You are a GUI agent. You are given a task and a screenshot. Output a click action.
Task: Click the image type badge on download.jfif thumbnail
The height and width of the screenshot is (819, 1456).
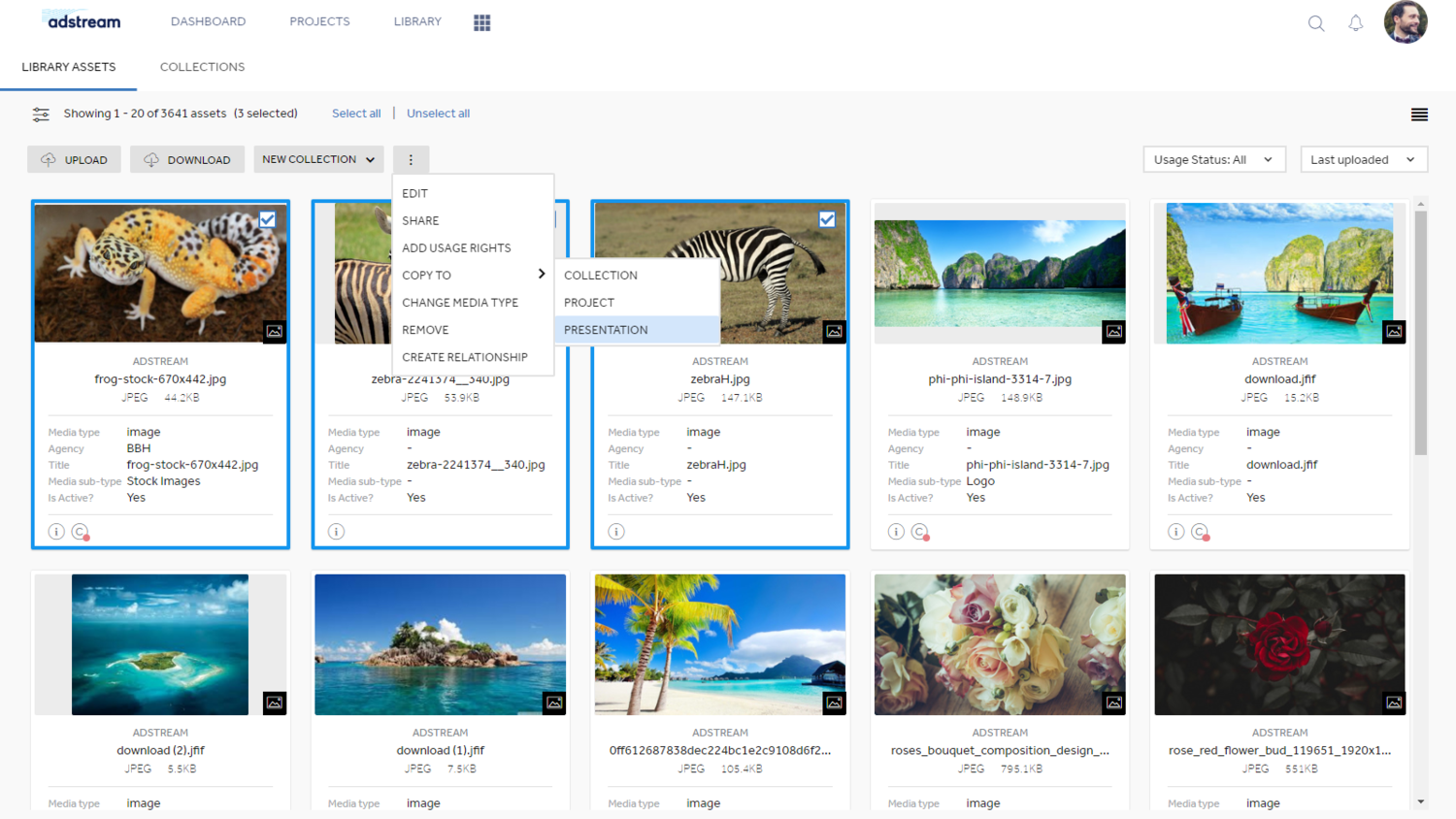coord(1394,332)
